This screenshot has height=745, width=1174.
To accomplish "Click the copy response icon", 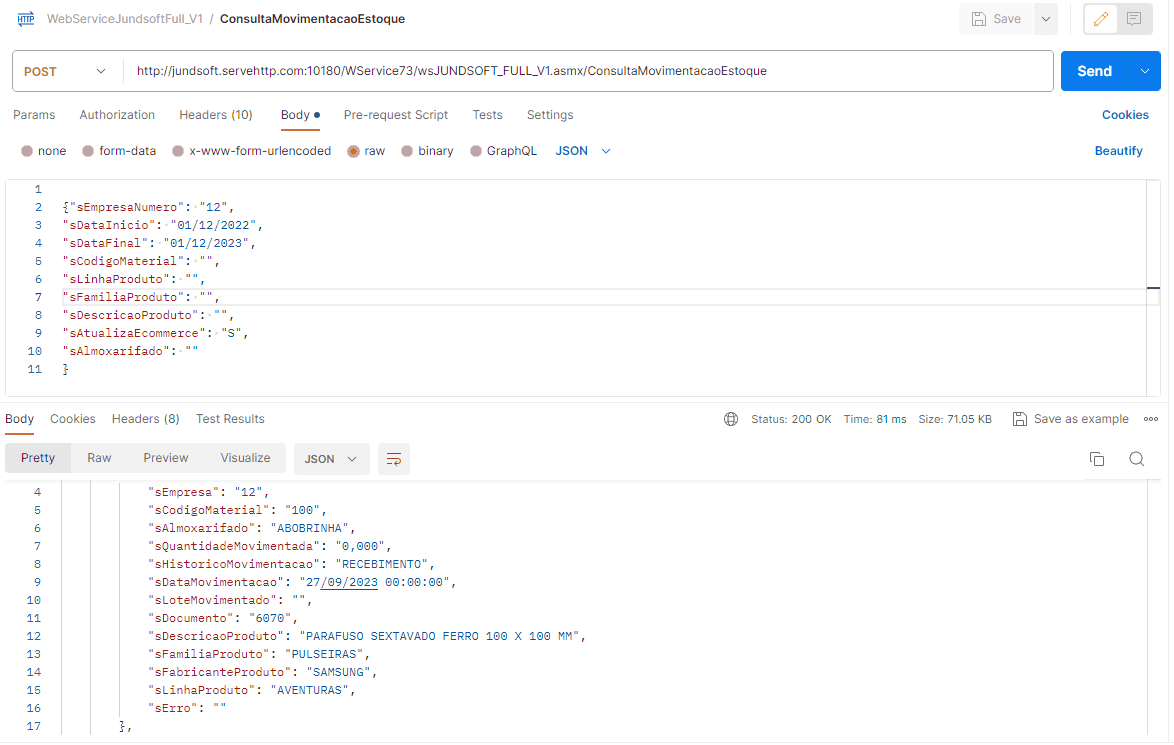I will pos(1097,459).
